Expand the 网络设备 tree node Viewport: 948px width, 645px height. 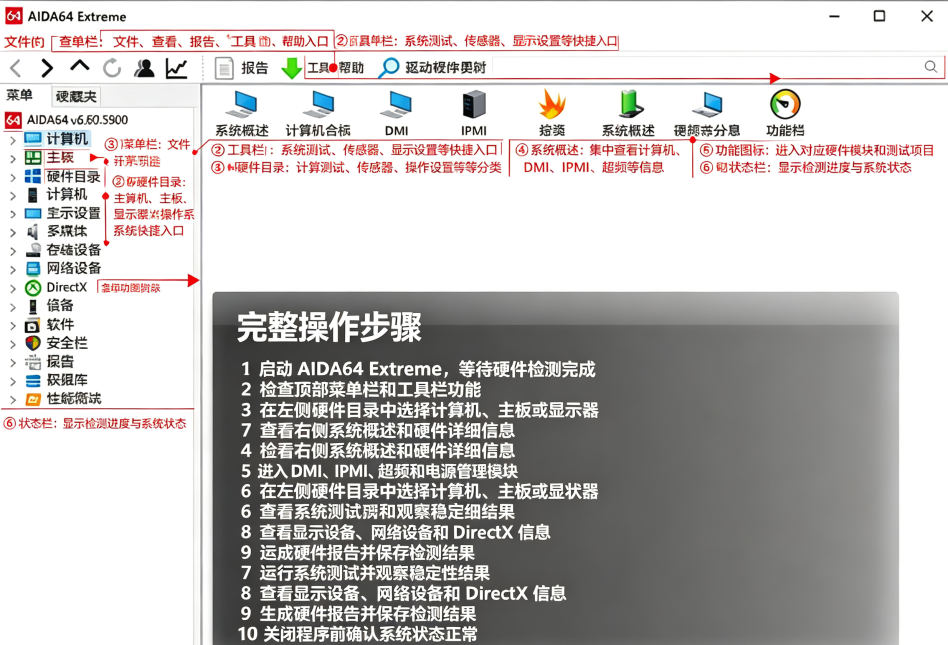point(13,270)
